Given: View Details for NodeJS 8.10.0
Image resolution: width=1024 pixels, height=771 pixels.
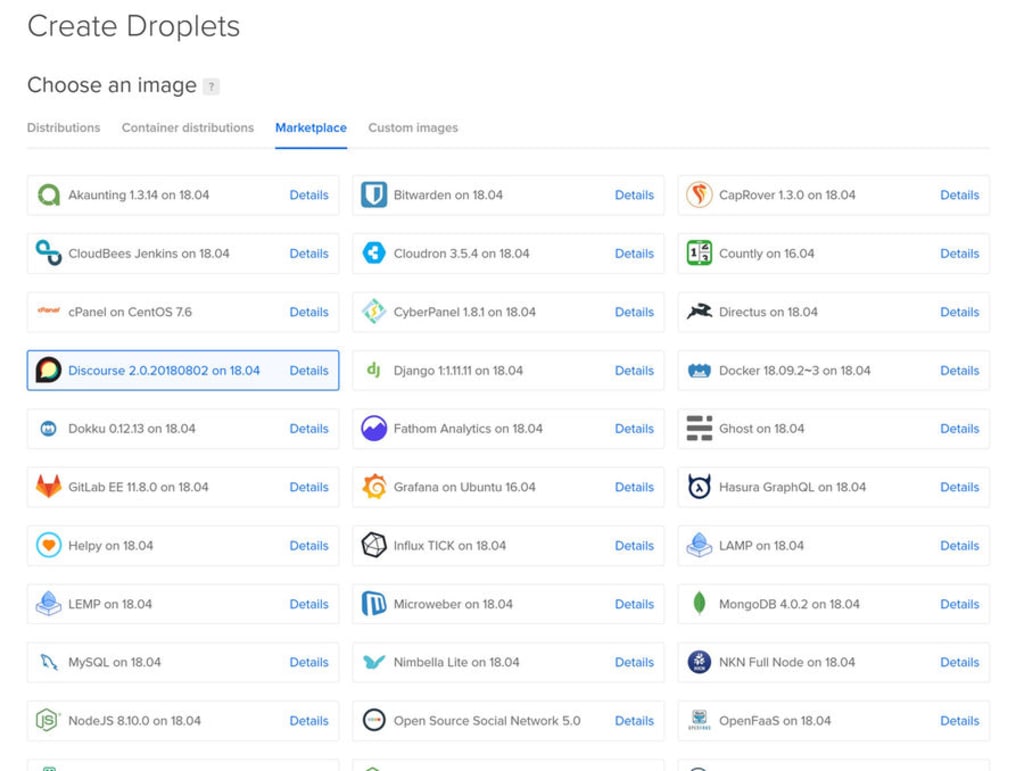Looking at the screenshot, I should tap(309, 721).
